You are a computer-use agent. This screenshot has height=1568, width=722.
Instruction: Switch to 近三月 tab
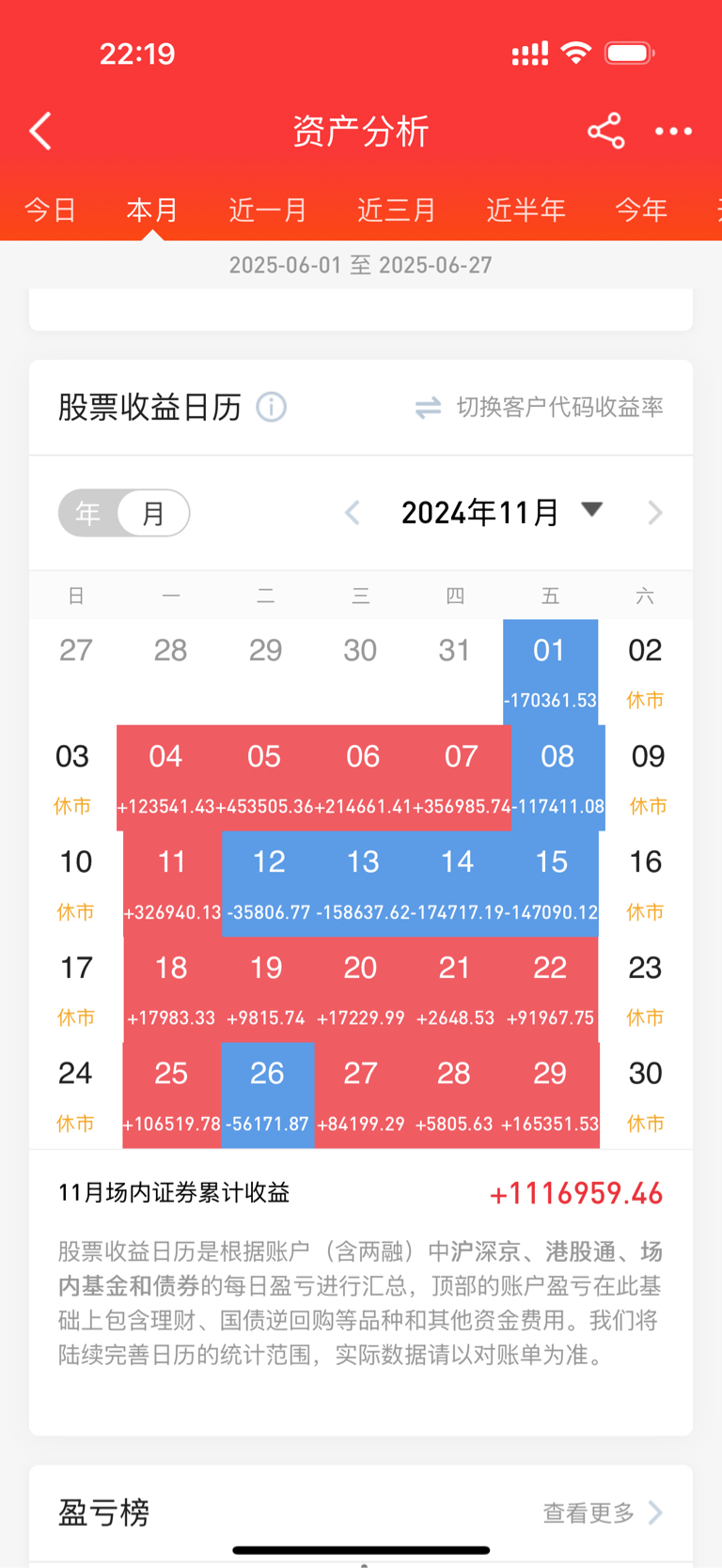397,210
